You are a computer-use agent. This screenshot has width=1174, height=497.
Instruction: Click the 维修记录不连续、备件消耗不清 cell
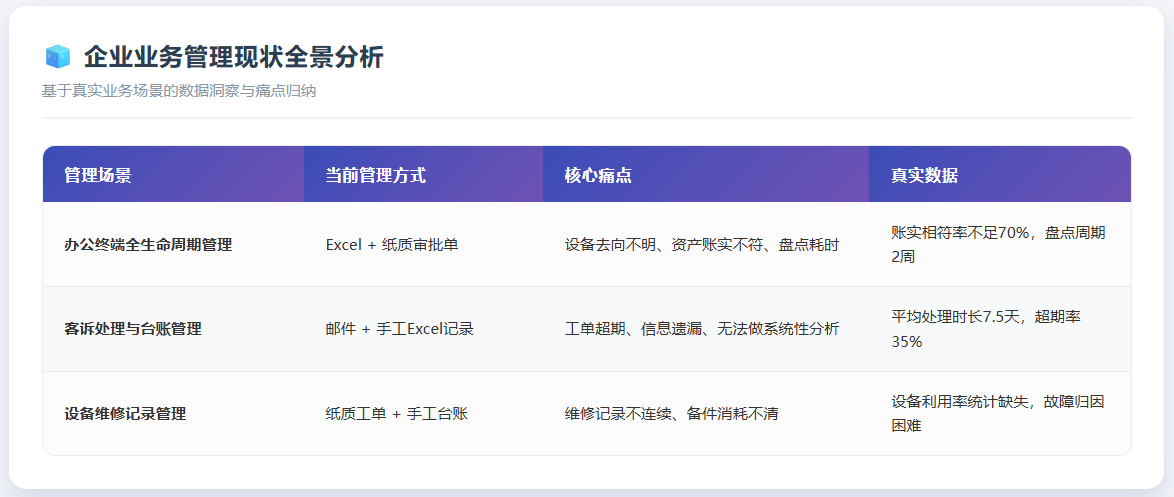tap(706, 414)
